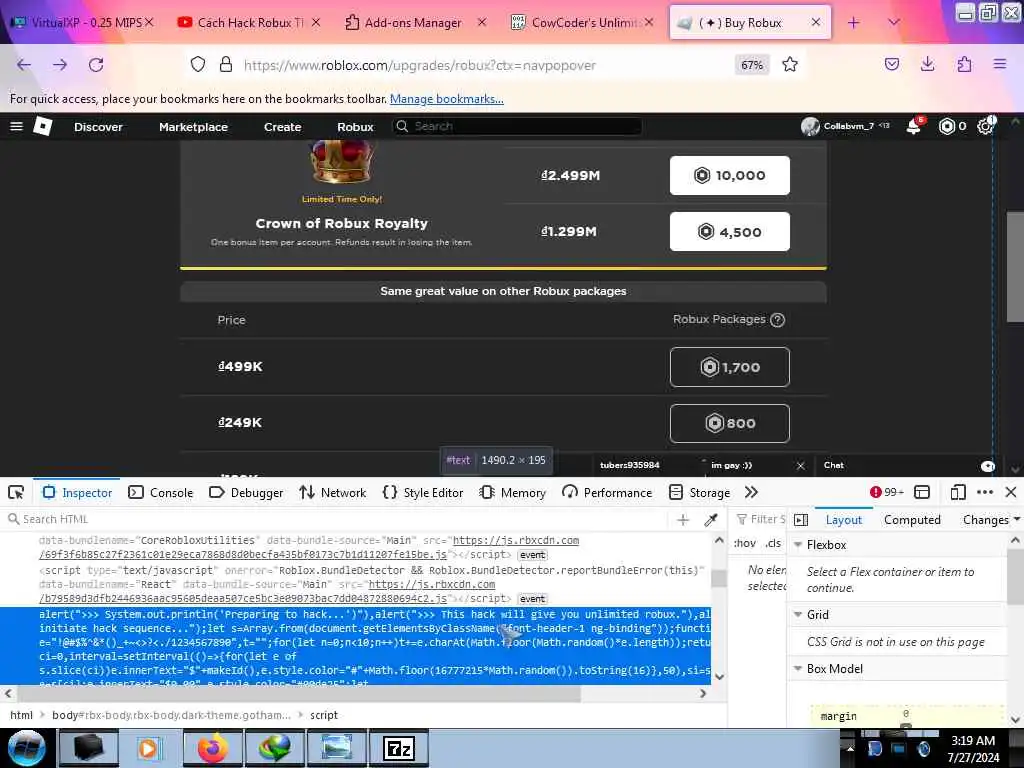1024x768 pixels.
Task: Collapse the Box Model section
Action: point(797,668)
